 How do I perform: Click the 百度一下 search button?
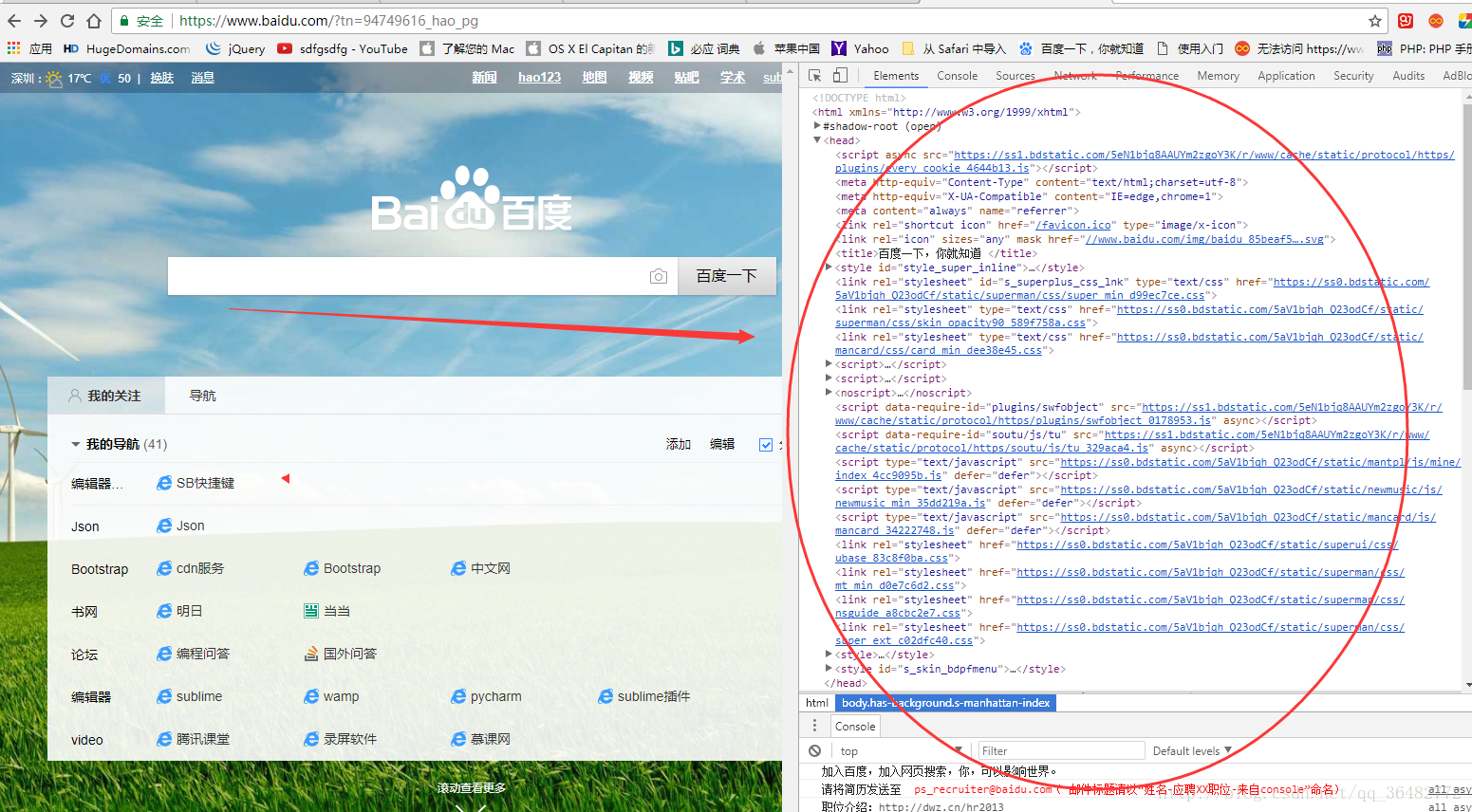point(727,276)
